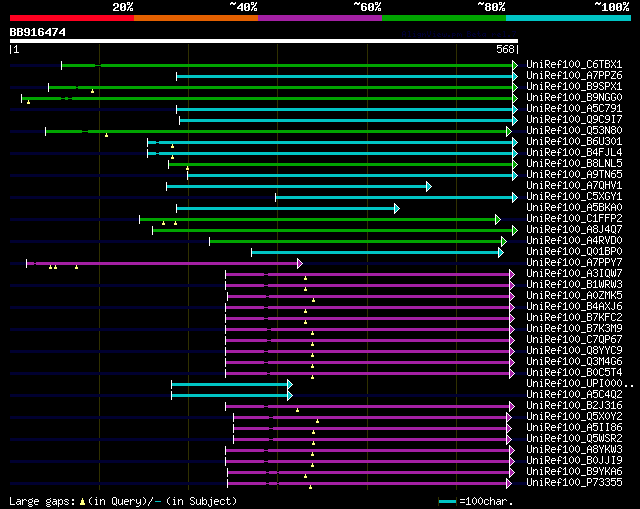Click the orange ~40% identity legend segment
This screenshot has width=640, height=509.
[196, 18]
